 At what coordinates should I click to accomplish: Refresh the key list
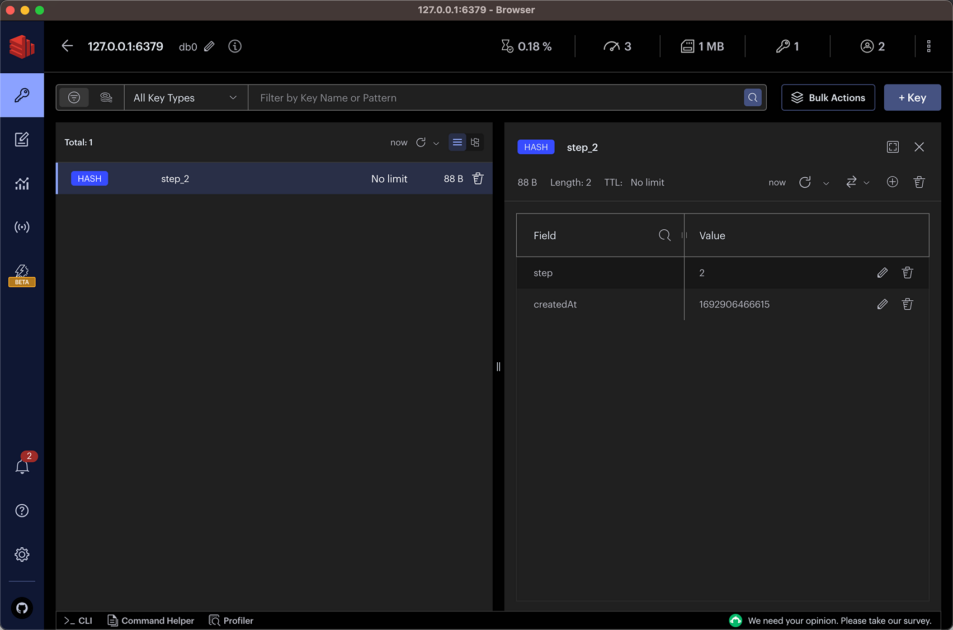pos(421,142)
